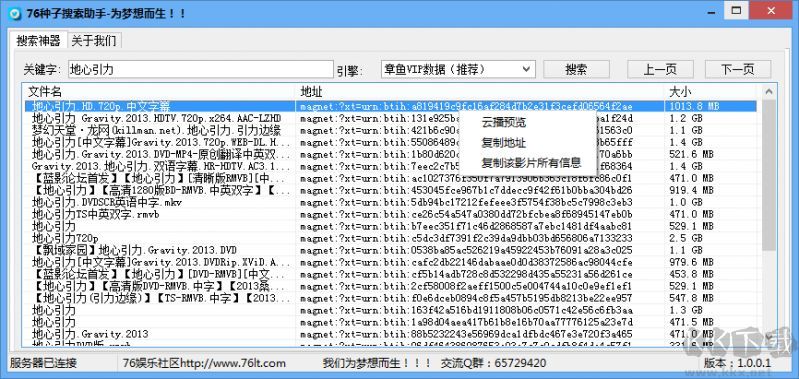
Task: Click the 我们为梦想而生 slogan in status bar
Action: [376, 363]
